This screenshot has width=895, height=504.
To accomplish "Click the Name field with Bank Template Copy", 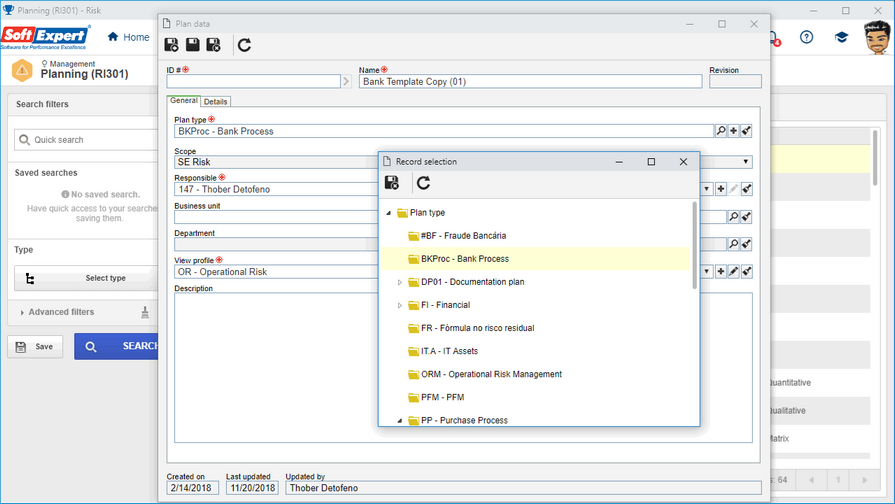I will coord(530,82).
